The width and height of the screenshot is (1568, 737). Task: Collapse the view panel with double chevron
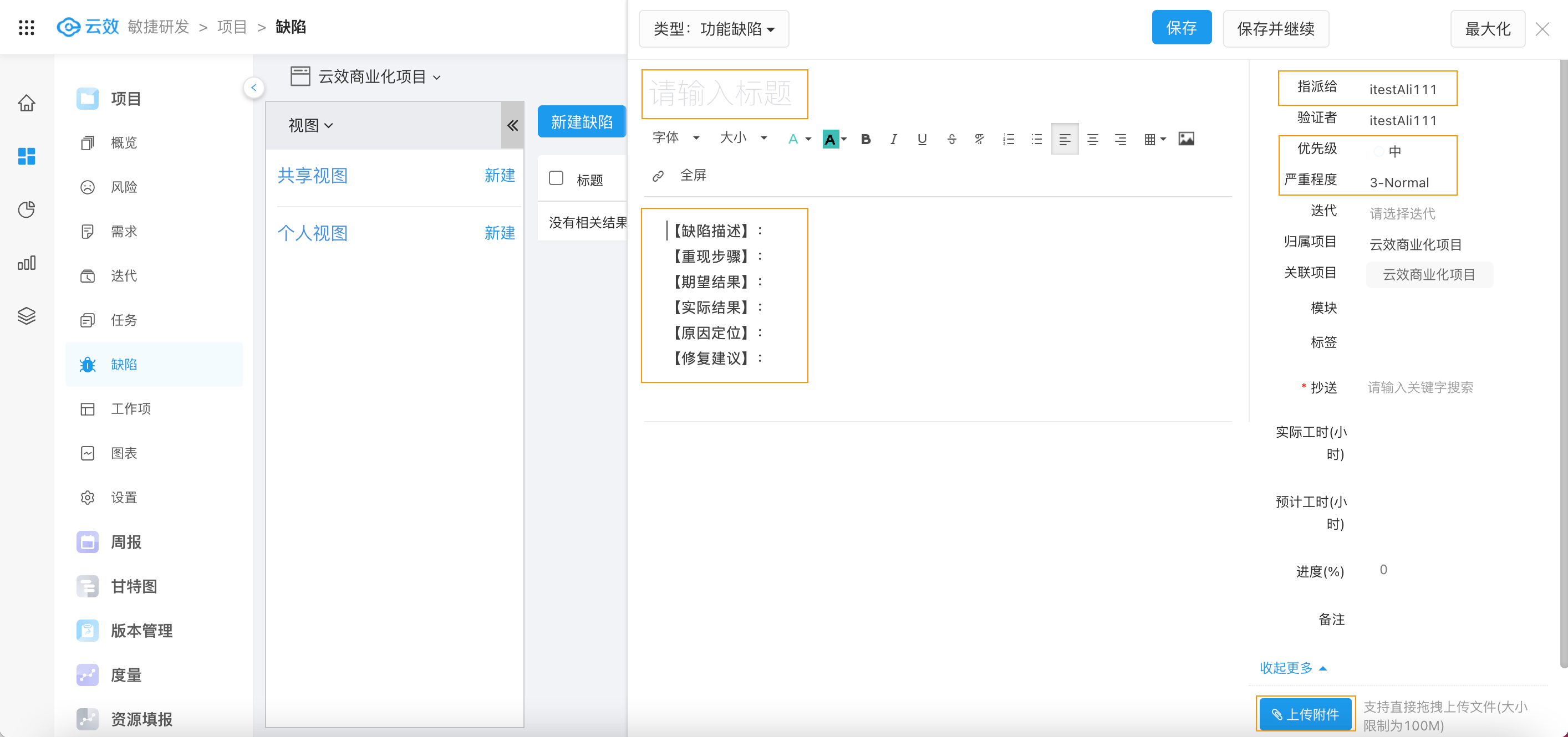point(512,125)
